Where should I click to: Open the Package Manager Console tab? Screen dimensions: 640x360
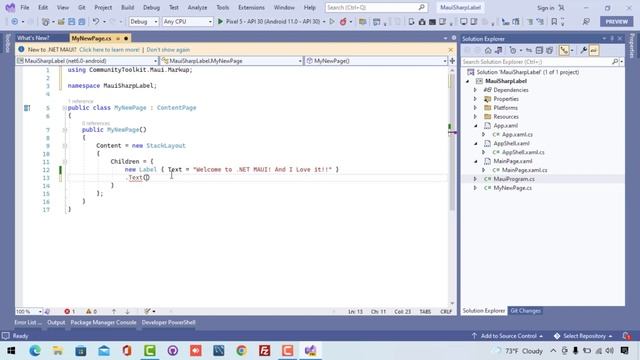103,322
